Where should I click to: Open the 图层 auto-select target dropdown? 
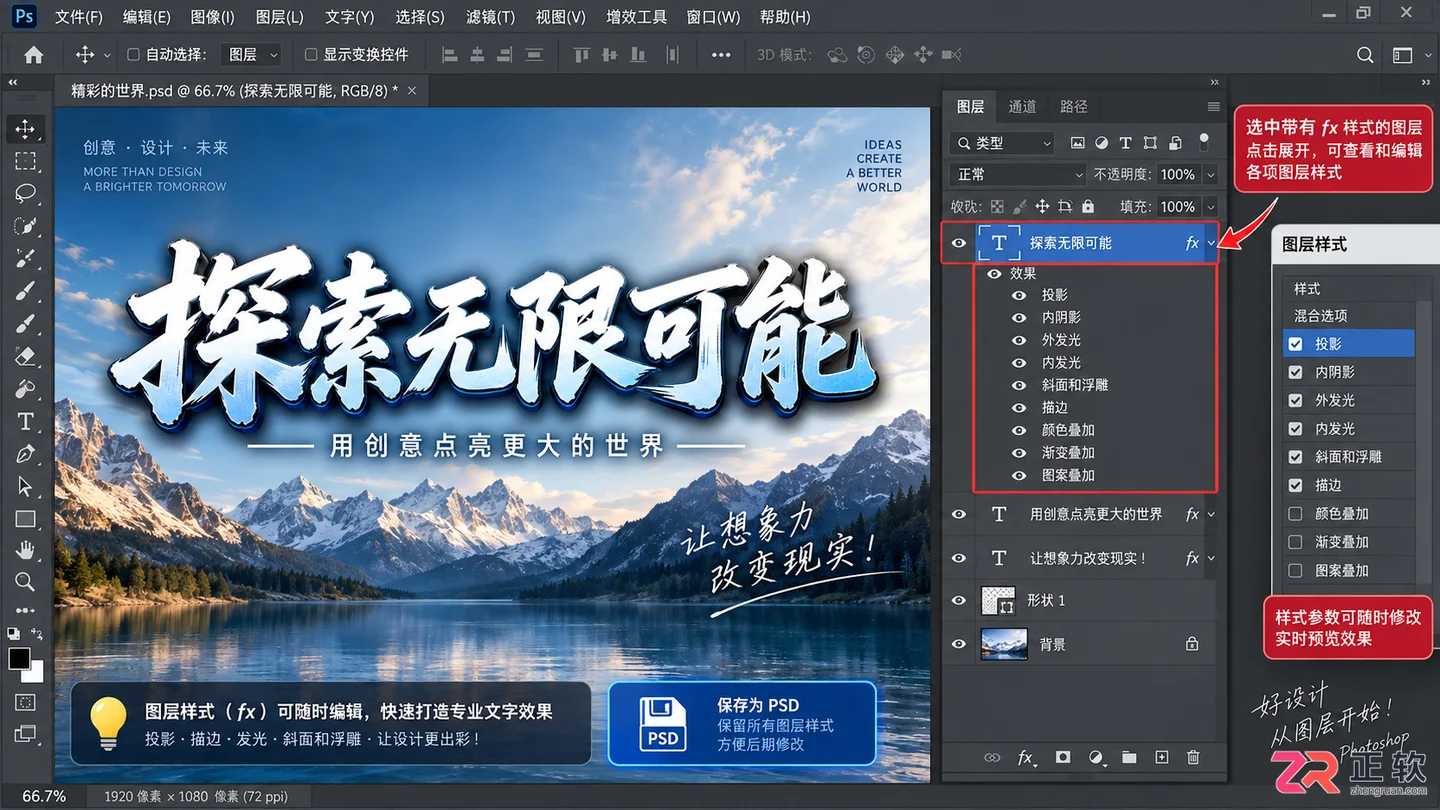point(252,55)
